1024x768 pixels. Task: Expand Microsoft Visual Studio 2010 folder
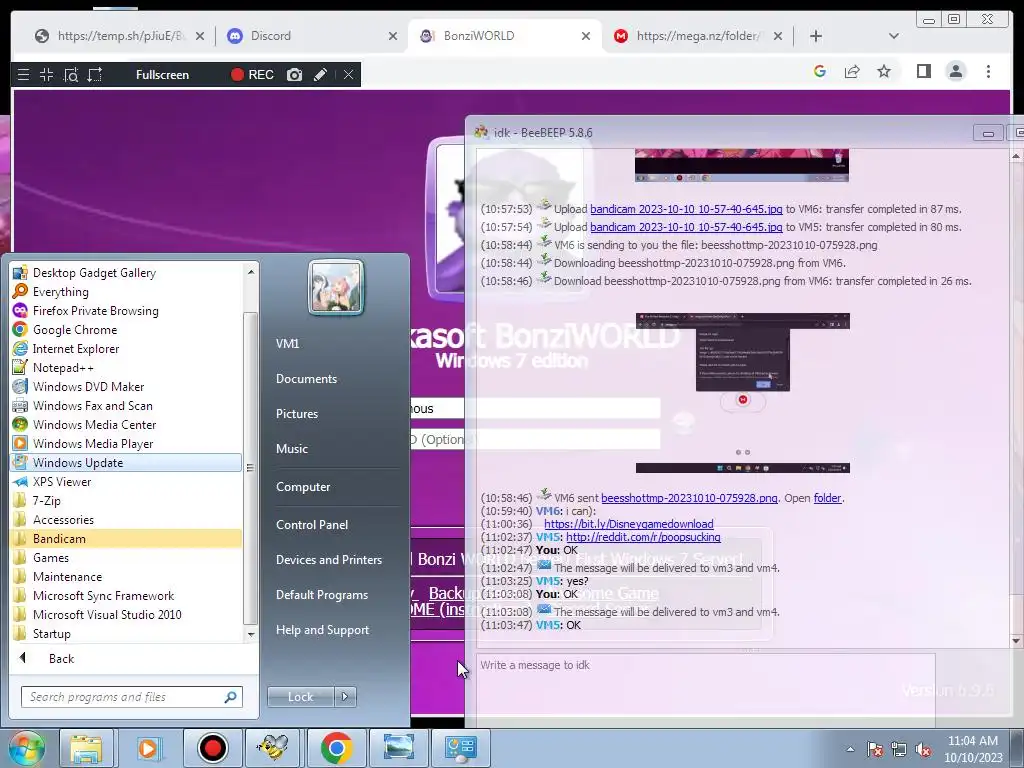point(127,614)
